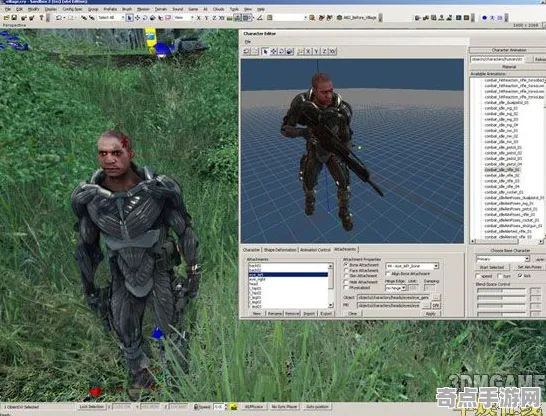
Task: Open the Tools menu
Action: click(x=234, y=9)
